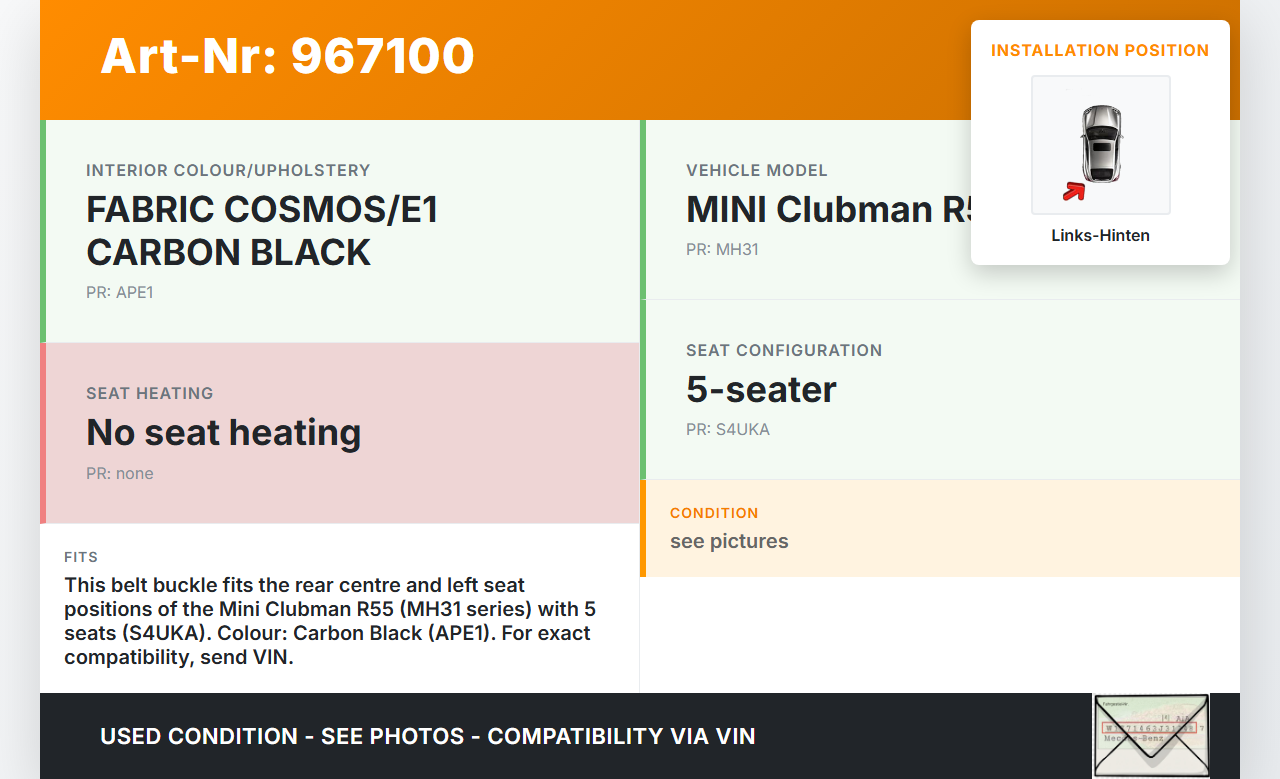
Task: Click the PR: APE1 code
Action: tap(120, 293)
